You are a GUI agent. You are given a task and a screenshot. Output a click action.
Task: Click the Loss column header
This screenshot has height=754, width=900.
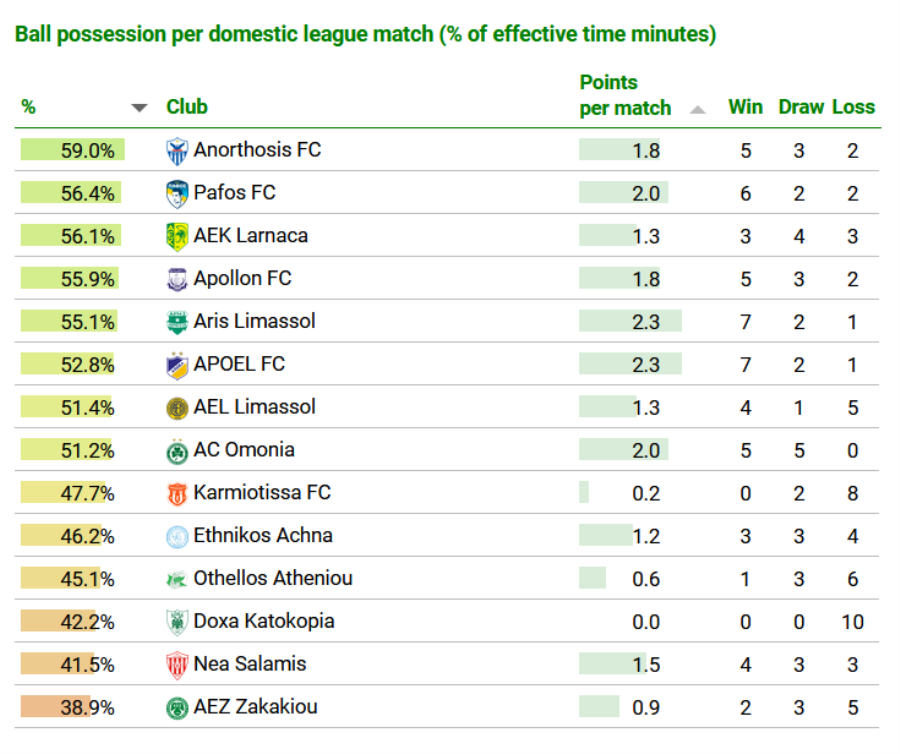pos(853,107)
